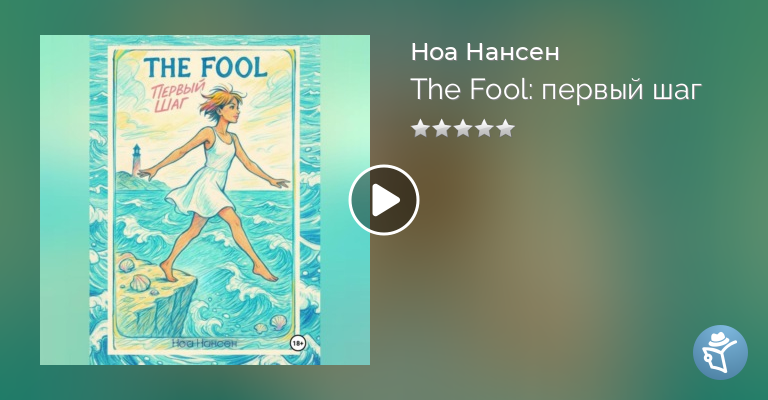Click author name printed on cover bottom
Image resolution: width=768 pixels, height=400 pixels.
[x=205, y=343]
